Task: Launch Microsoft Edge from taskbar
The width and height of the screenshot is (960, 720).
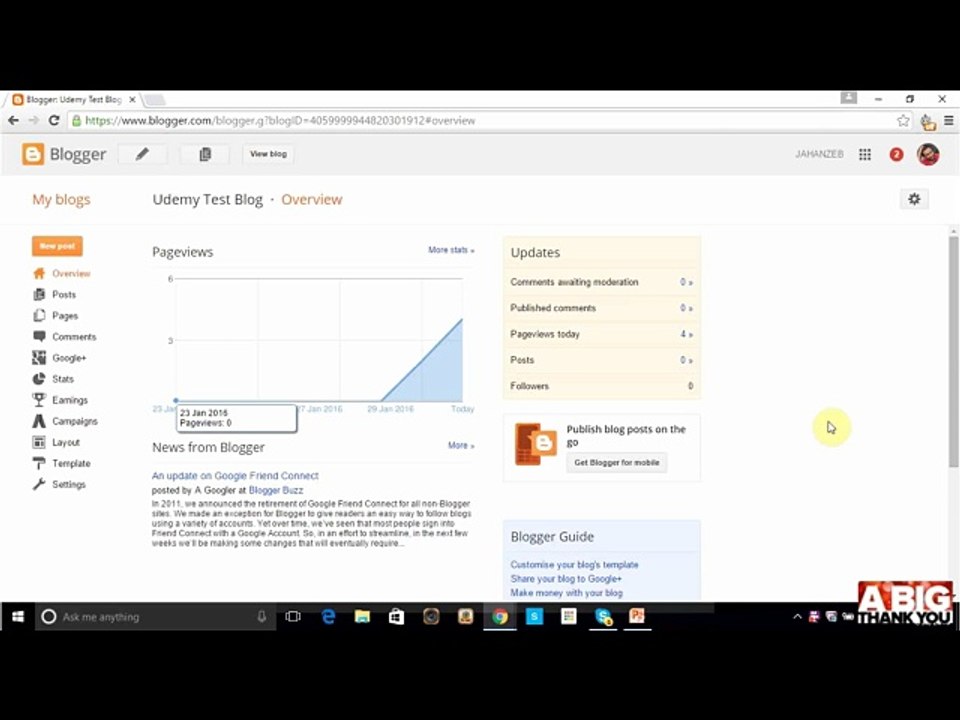Action: point(328,617)
